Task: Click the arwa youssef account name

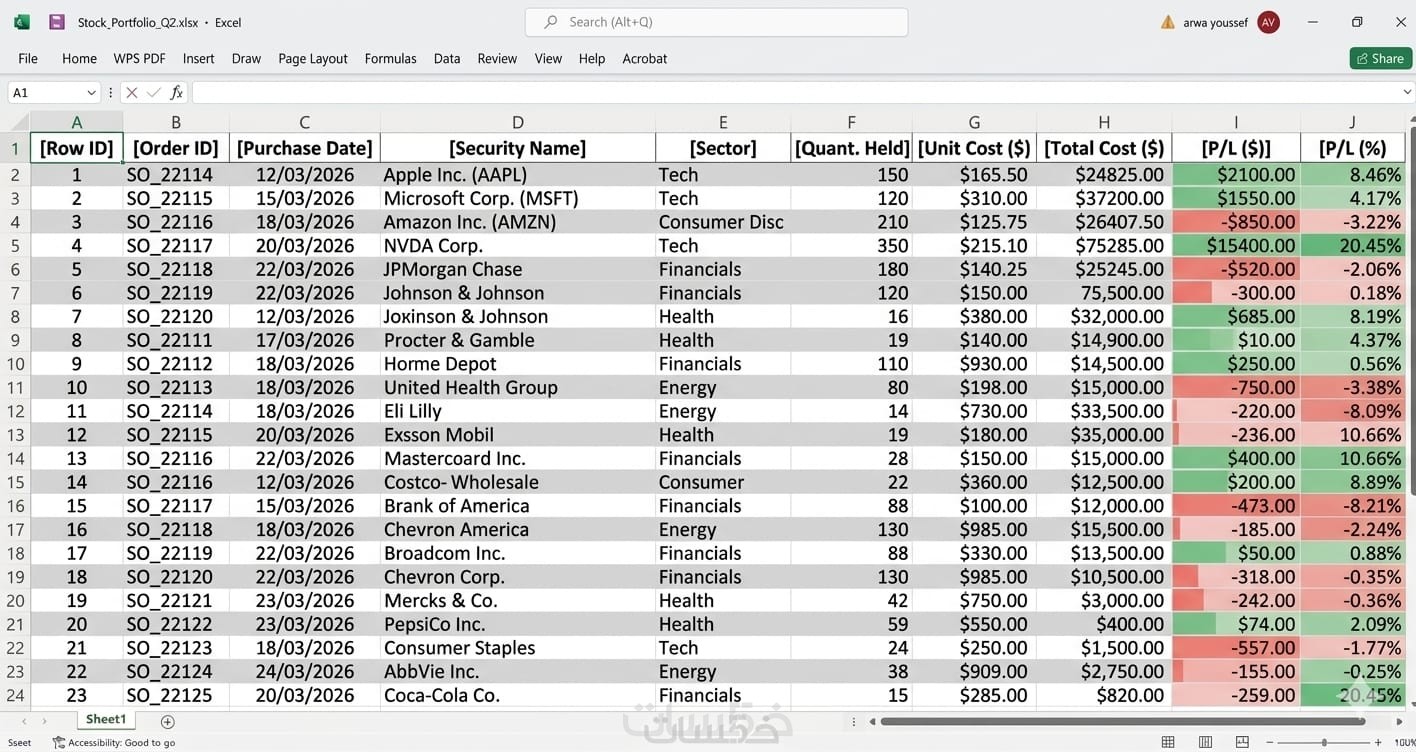Action: (1216, 22)
